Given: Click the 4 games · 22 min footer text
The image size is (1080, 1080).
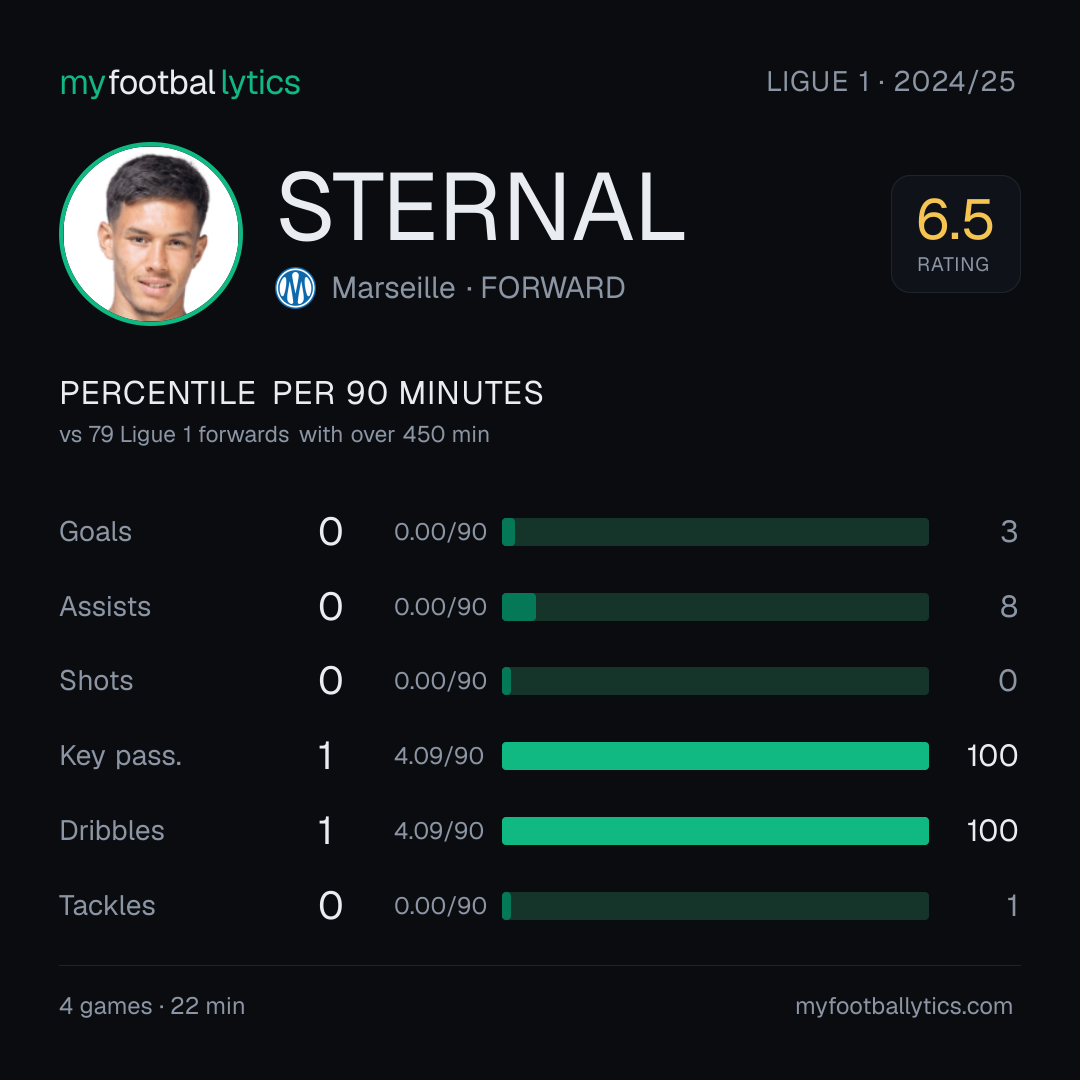Looking at the screenshot, I should 152,1006.
